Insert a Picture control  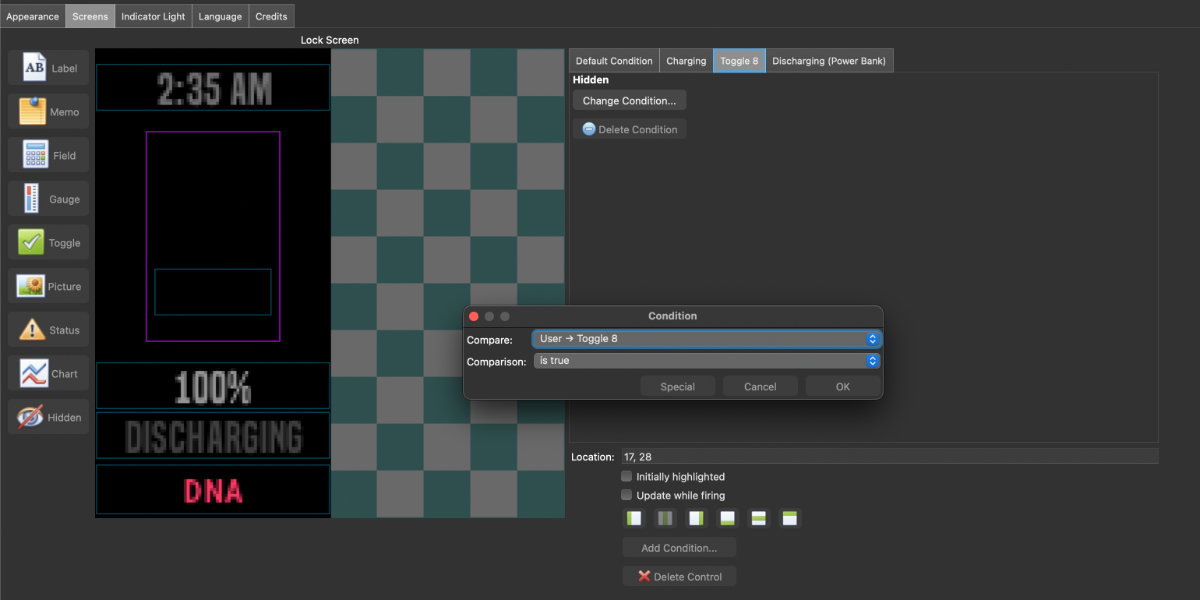coord(49,286)
